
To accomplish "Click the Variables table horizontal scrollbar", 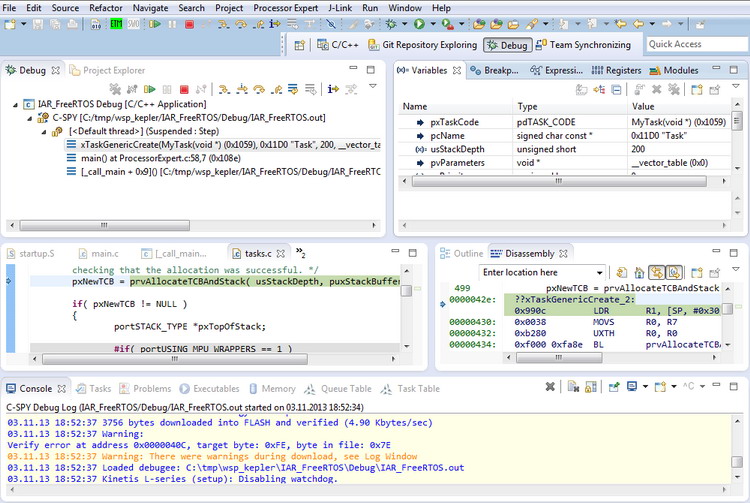I will 559,181.
